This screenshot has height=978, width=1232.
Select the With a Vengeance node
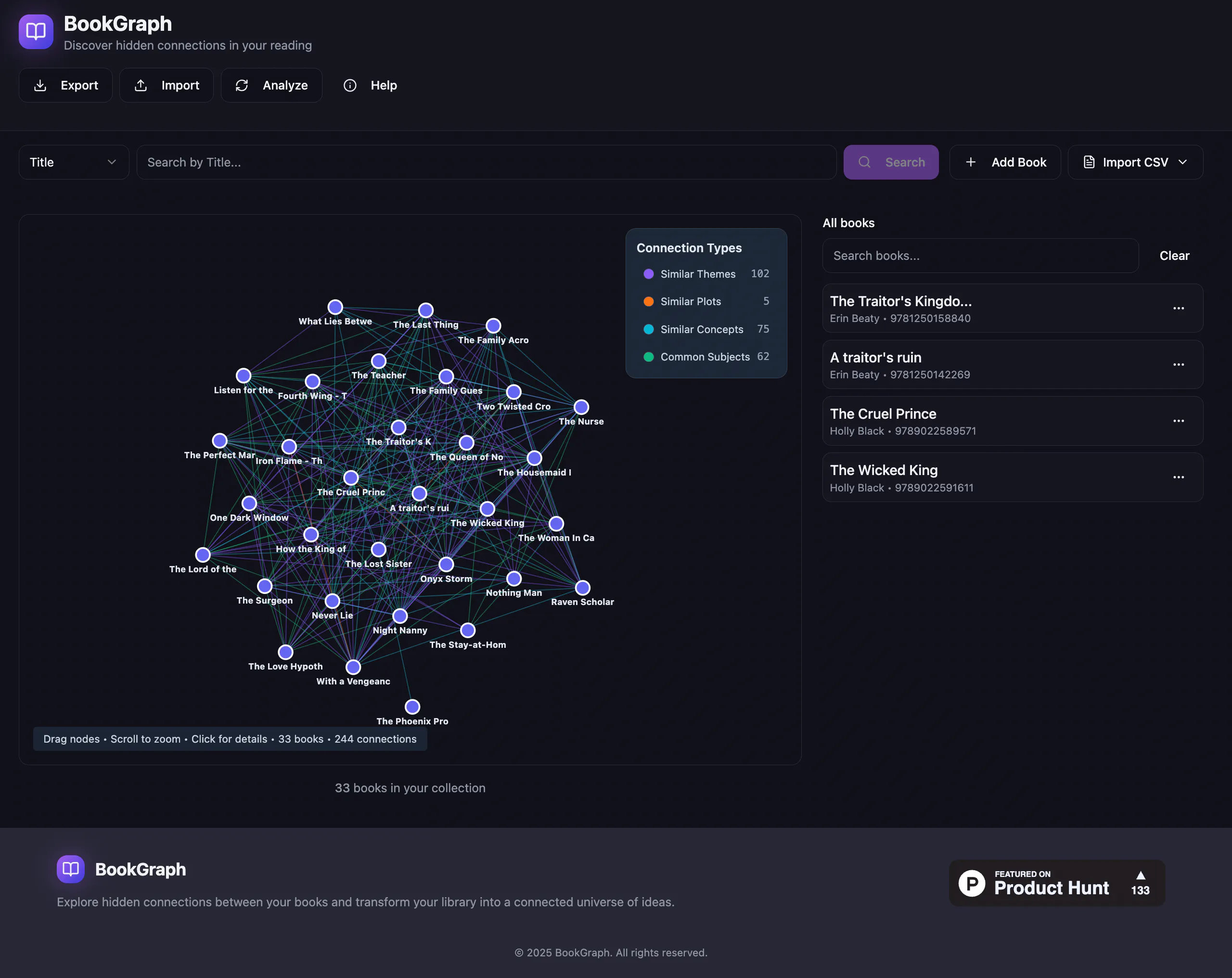pyautogui.click(x=354, y=667)
